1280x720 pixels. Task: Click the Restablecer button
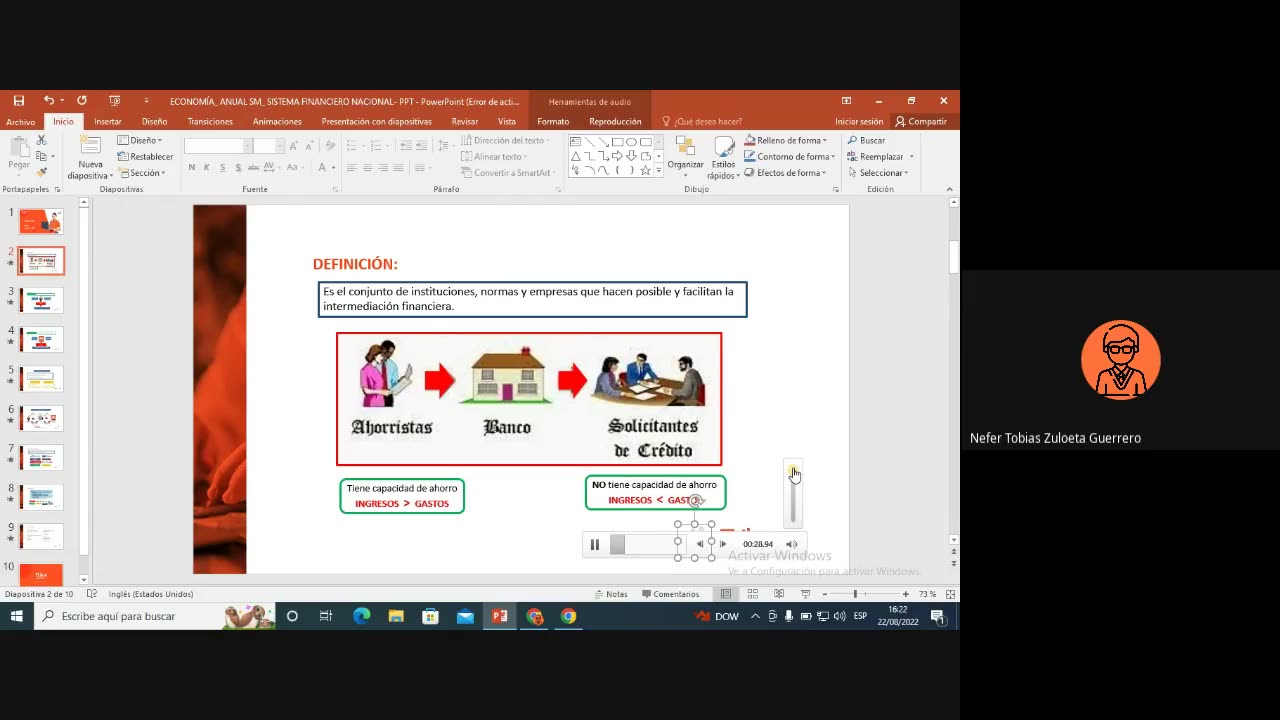point(146,156)
